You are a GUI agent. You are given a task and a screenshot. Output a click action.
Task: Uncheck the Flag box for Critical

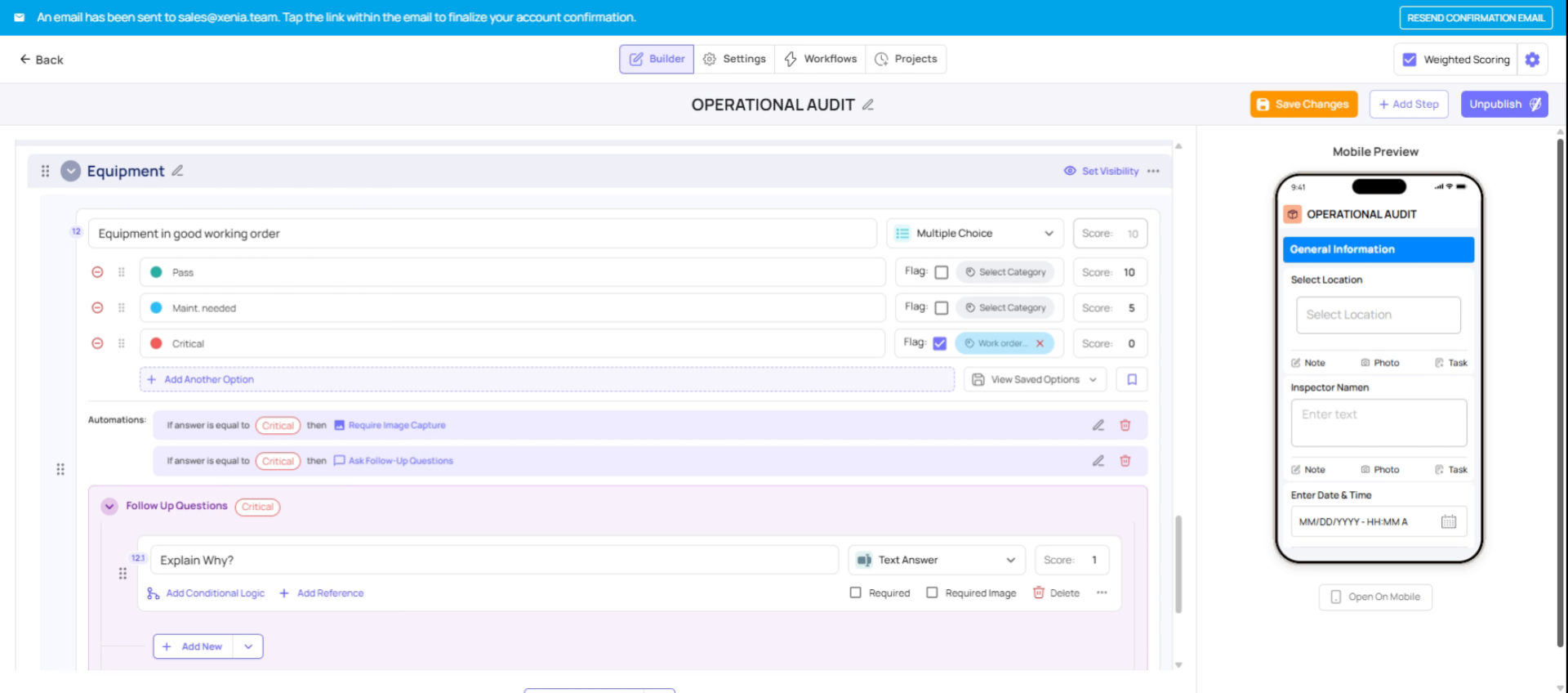[940, 343]
